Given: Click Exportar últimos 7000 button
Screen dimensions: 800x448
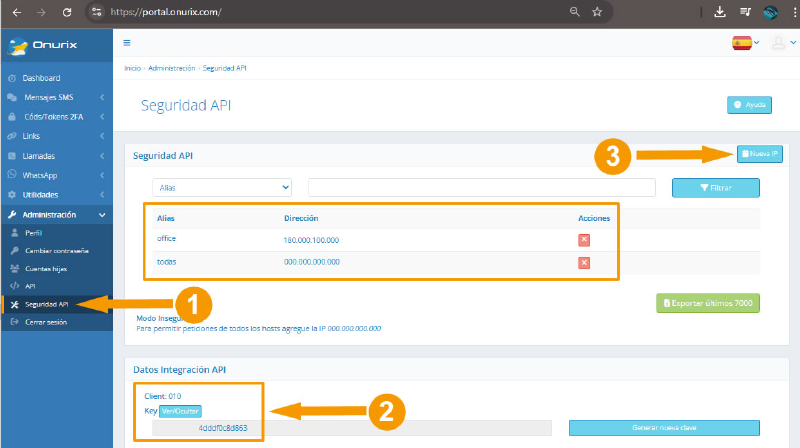Looking at the screenshot, I should pos(709,304).
